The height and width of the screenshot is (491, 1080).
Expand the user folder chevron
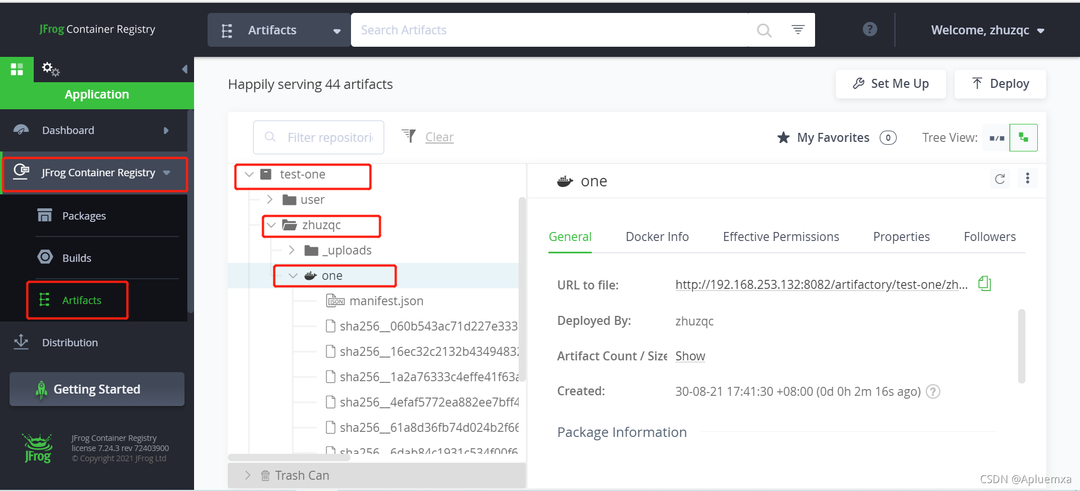271,200
